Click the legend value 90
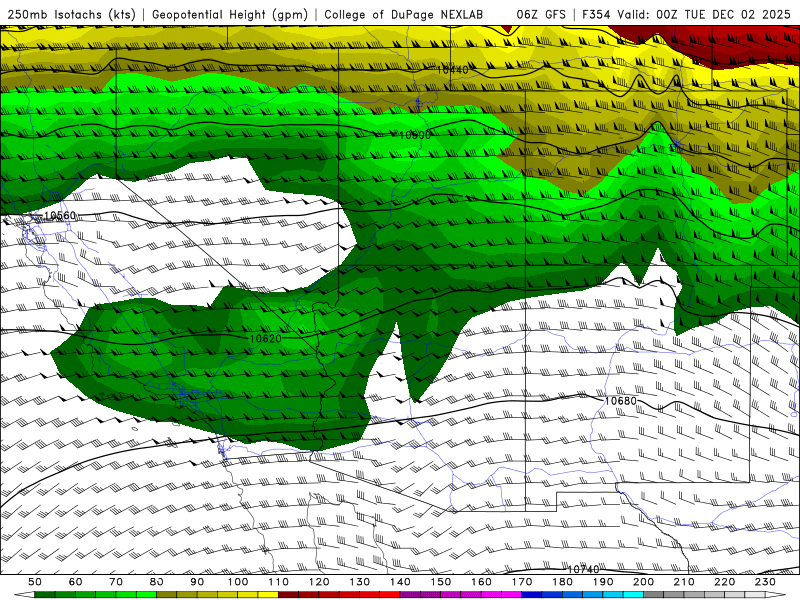Image resolution: width=800 pixels, height=600 pixels. (197, 582)
